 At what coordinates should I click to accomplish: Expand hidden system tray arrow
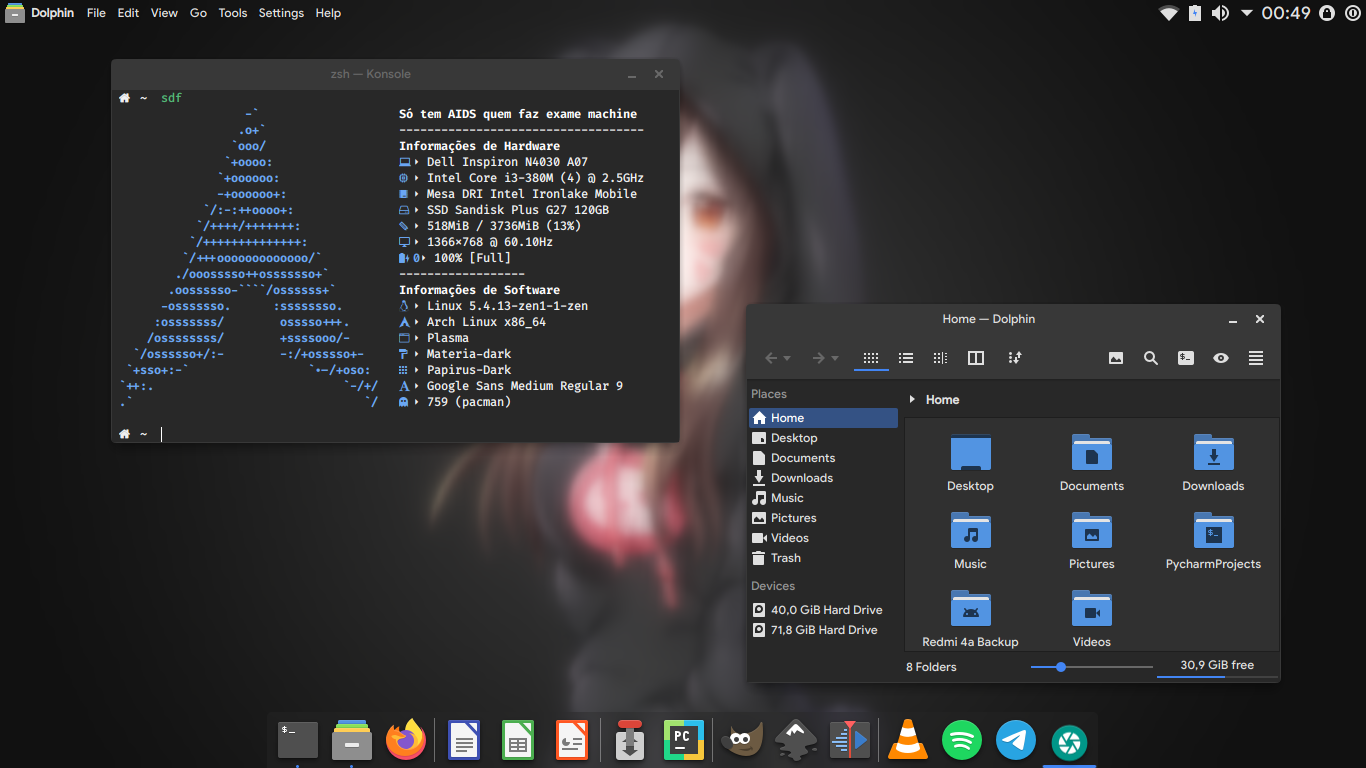1246,13
